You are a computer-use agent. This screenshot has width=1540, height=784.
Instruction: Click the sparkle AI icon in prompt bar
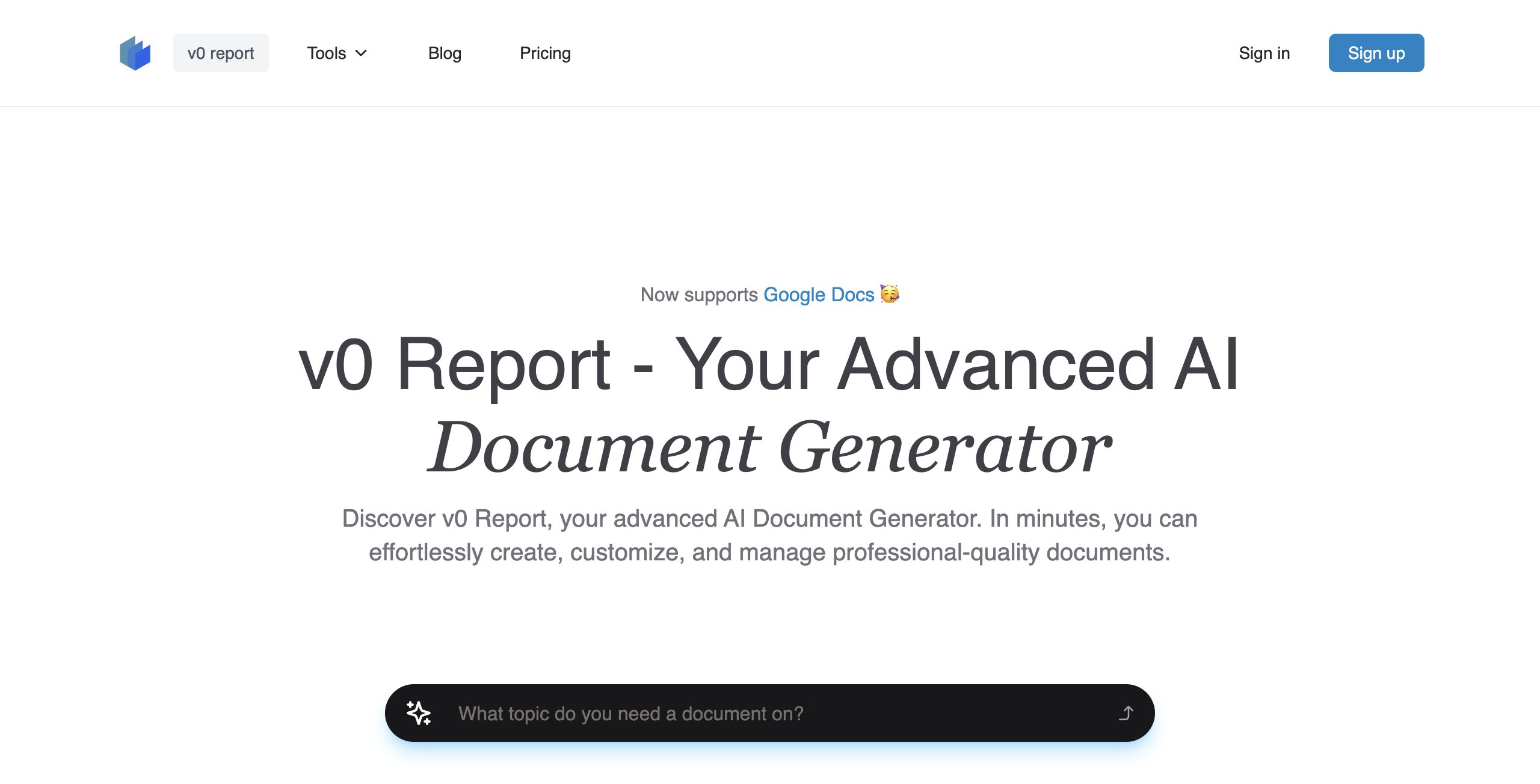419,713
